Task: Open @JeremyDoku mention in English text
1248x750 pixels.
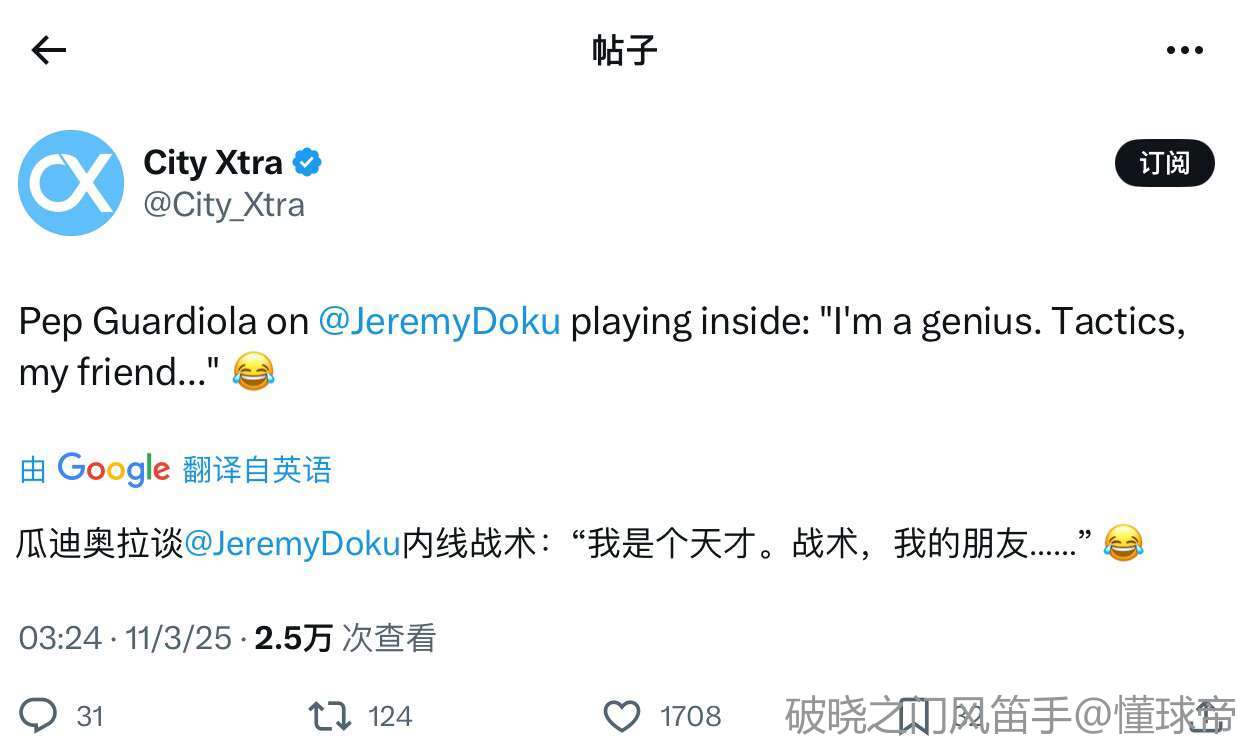Action: pyautogui.click(x=439, y=322)
